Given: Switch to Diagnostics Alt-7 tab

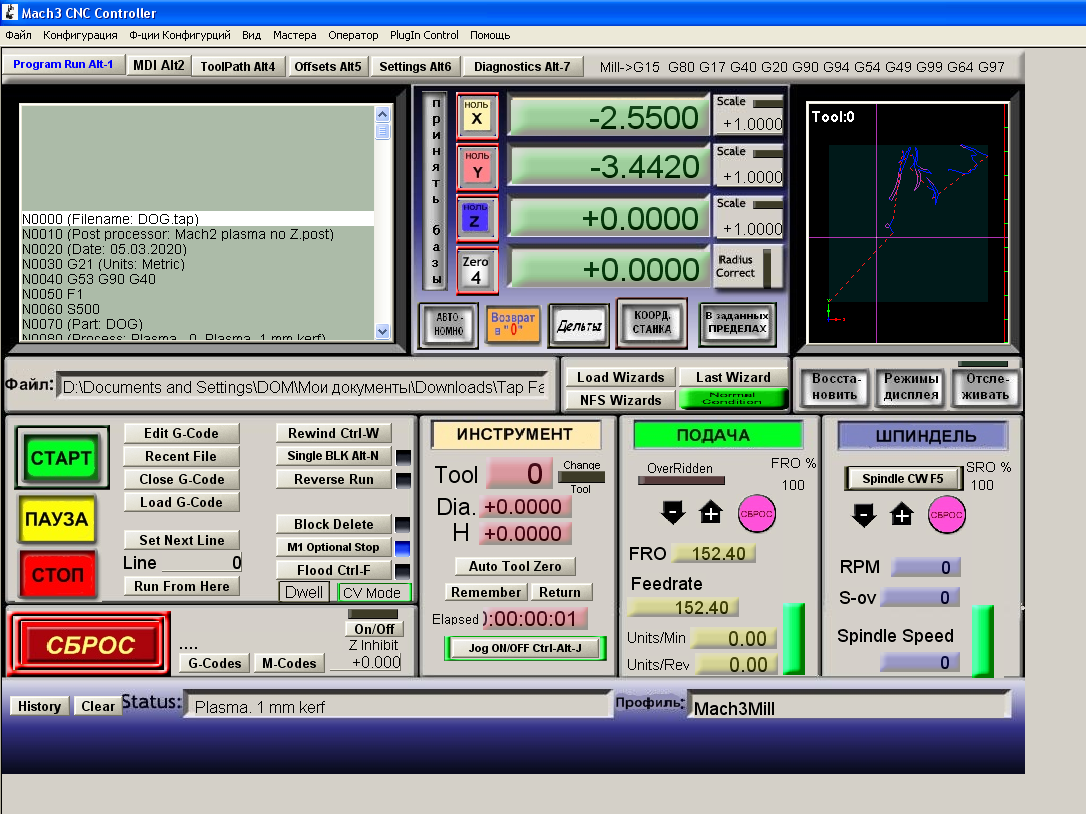Looking at the screenshot, I should tap(522, 67).
